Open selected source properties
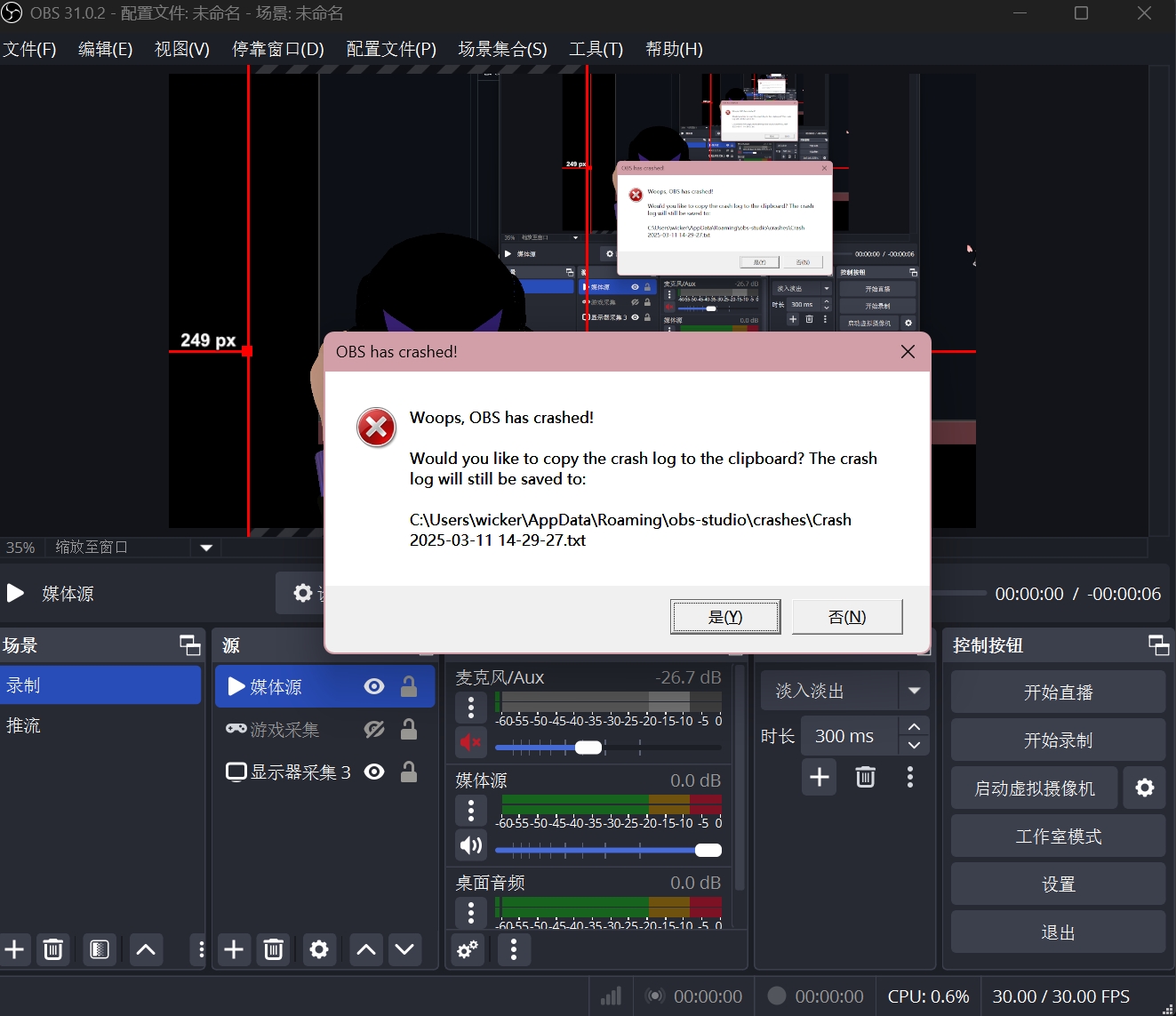Screen dimensions: 1176x1016 (x=319, y=949)
